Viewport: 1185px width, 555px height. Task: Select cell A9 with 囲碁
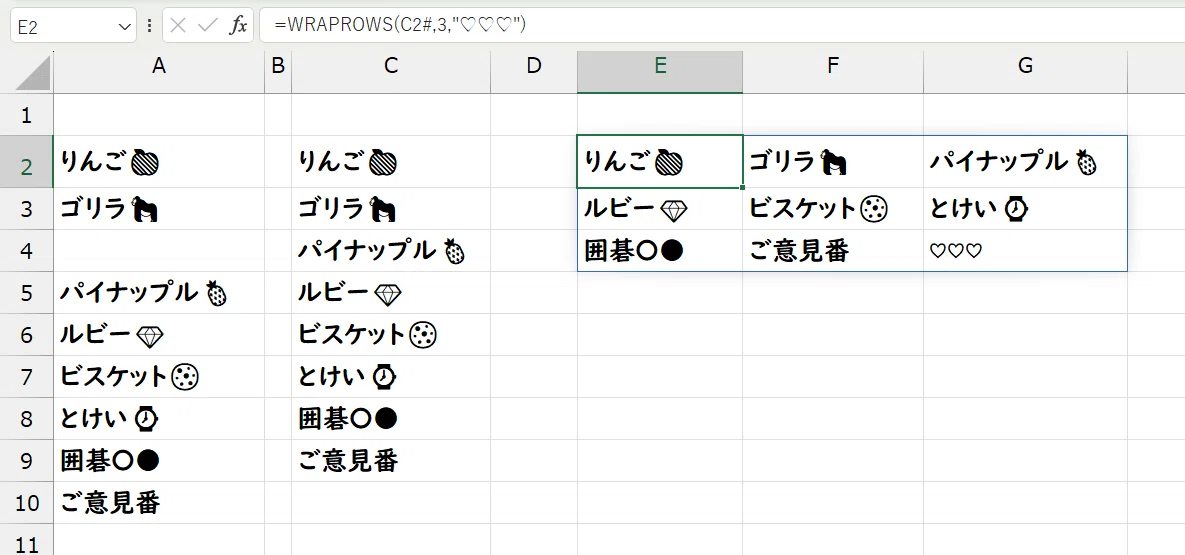click(159, 460)
